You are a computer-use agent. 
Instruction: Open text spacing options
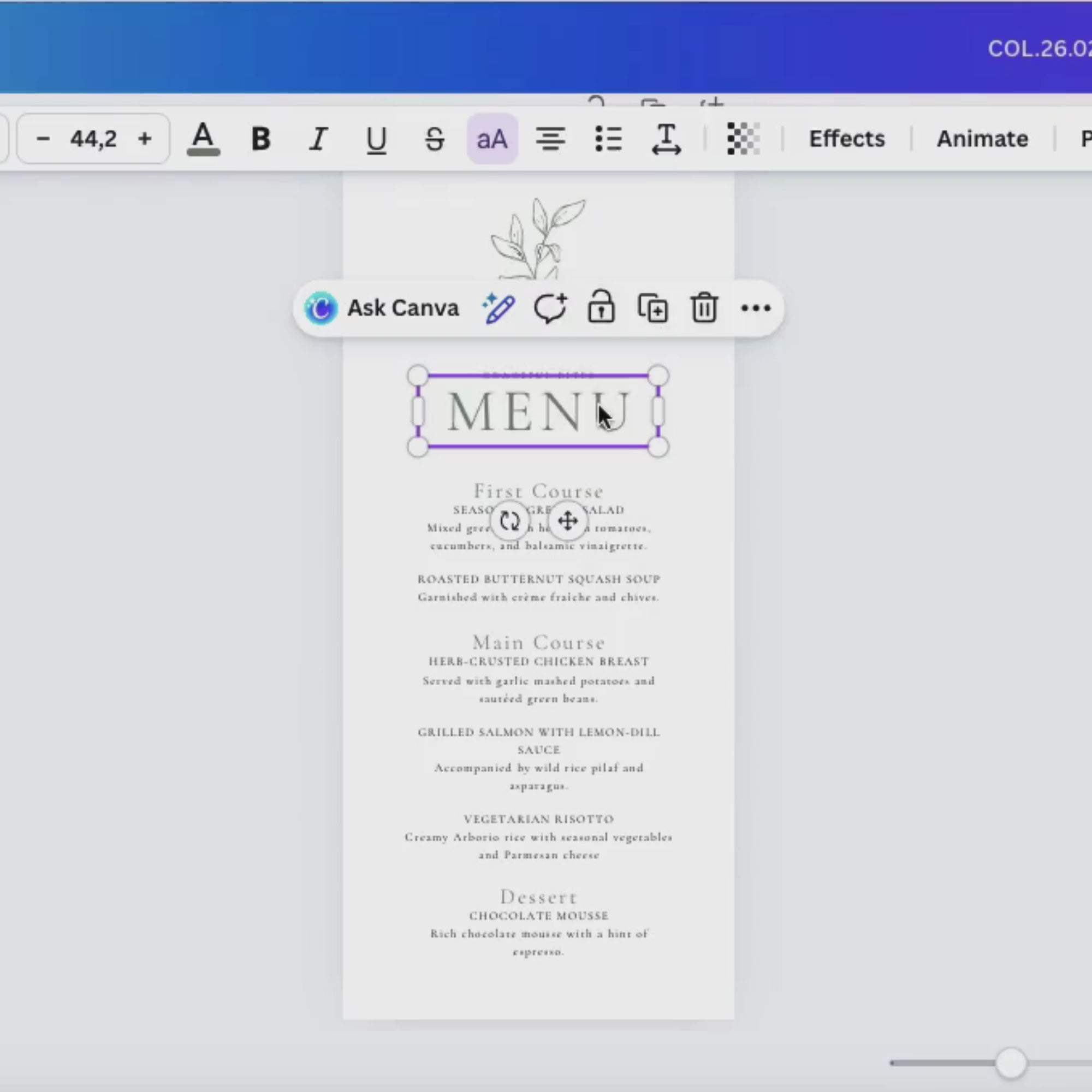coord(666,139)
